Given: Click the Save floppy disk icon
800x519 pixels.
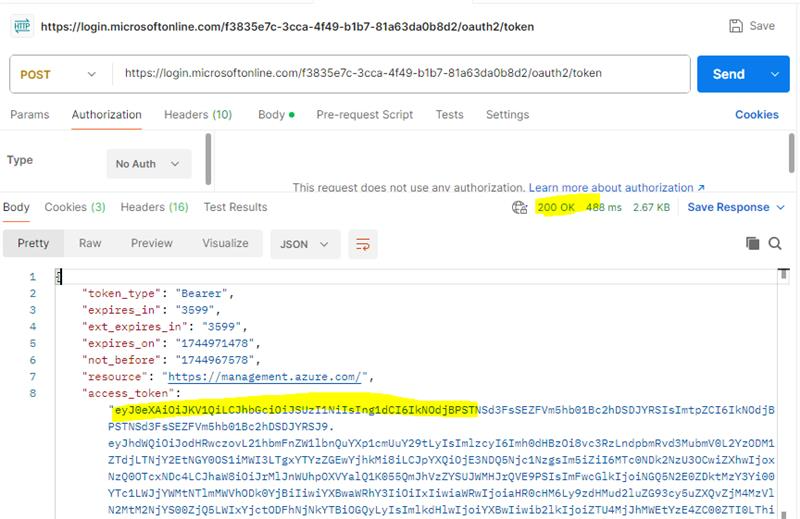Looking at the screenshot, I should (736, 26).
